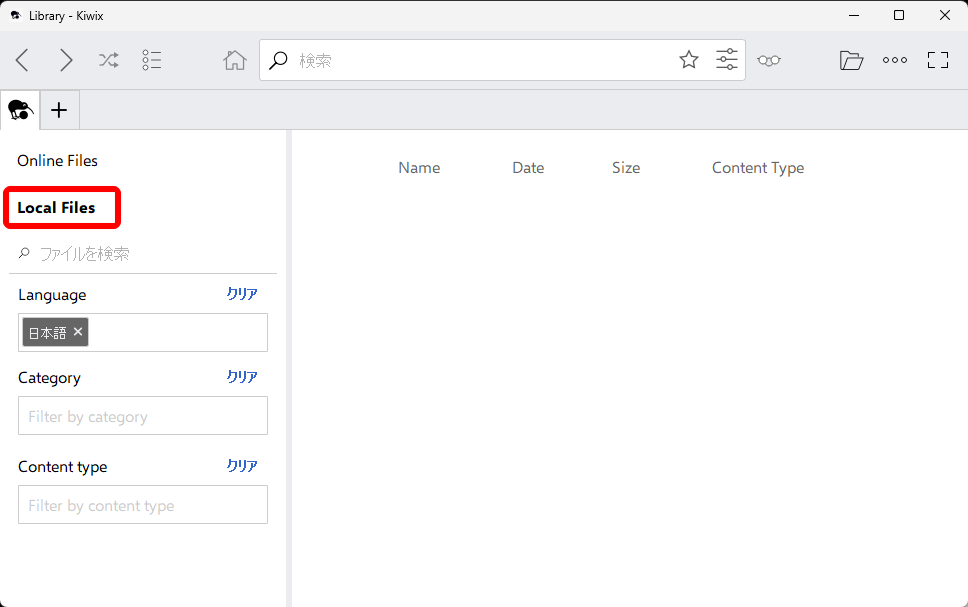Viewport: 968px width, 607px height.
Task: Remove the 日本語 language tag
Action: (x=78, y=332)
